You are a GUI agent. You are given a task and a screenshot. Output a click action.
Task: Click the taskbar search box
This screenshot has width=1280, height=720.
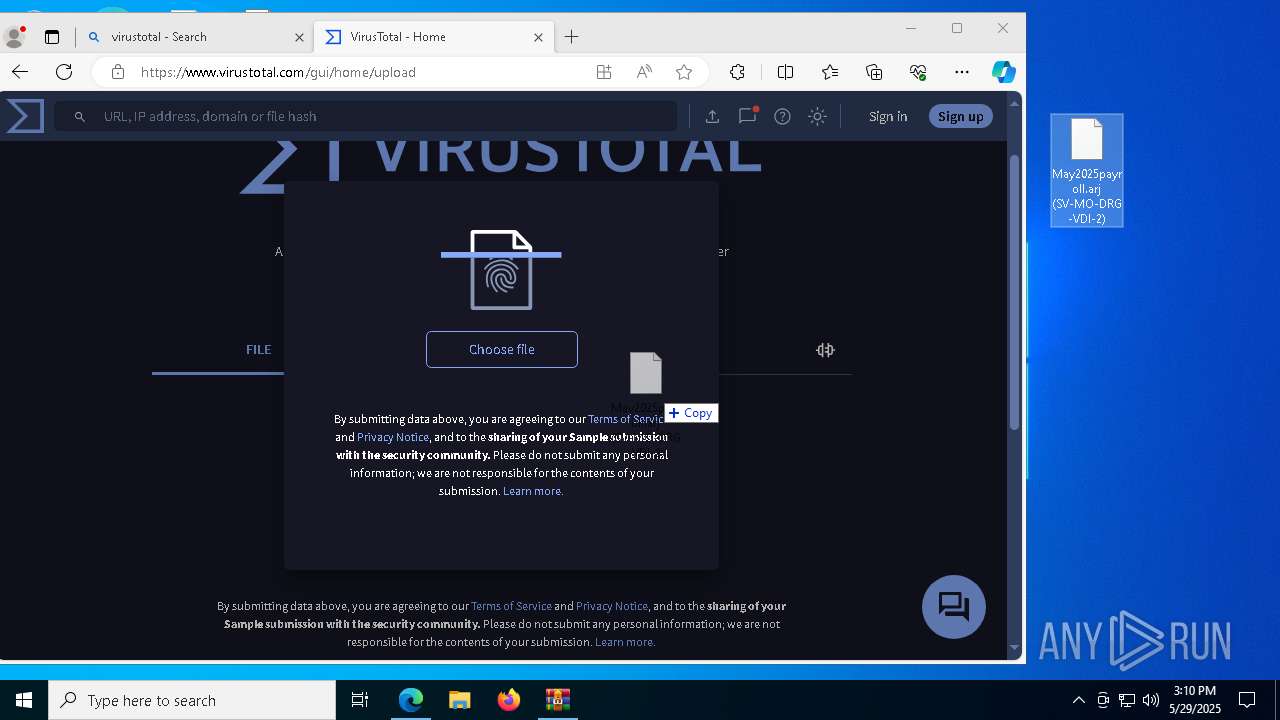click(x=192, y=700)
